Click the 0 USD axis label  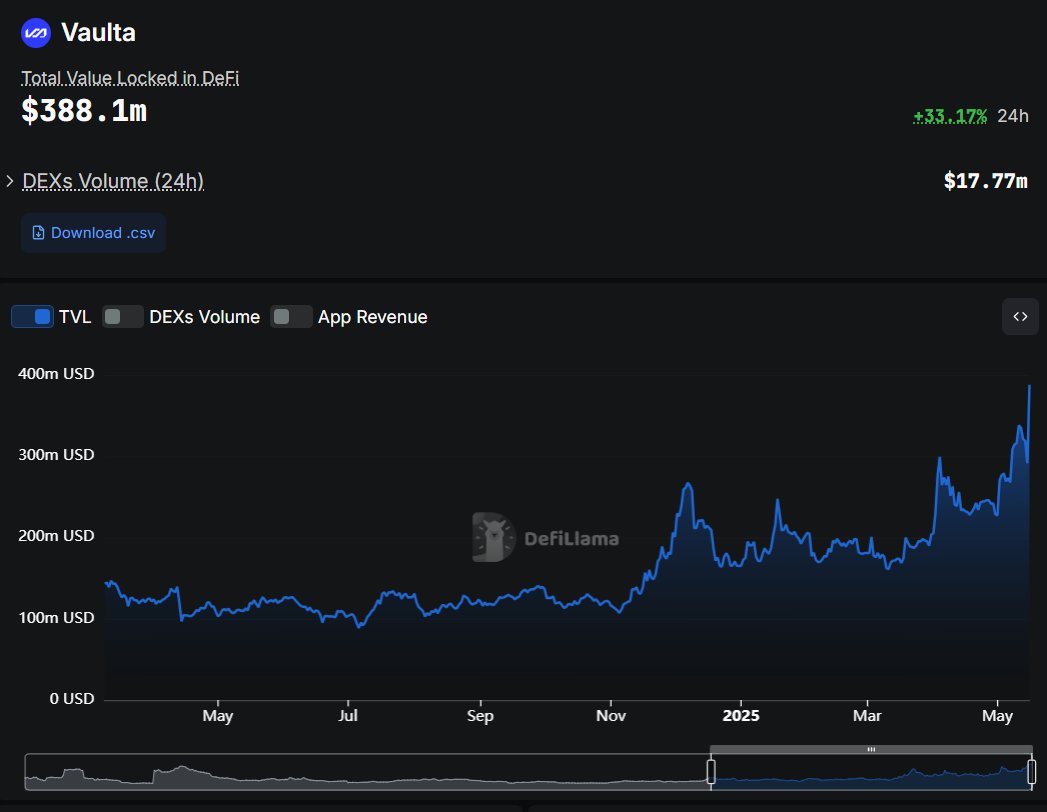71,698
